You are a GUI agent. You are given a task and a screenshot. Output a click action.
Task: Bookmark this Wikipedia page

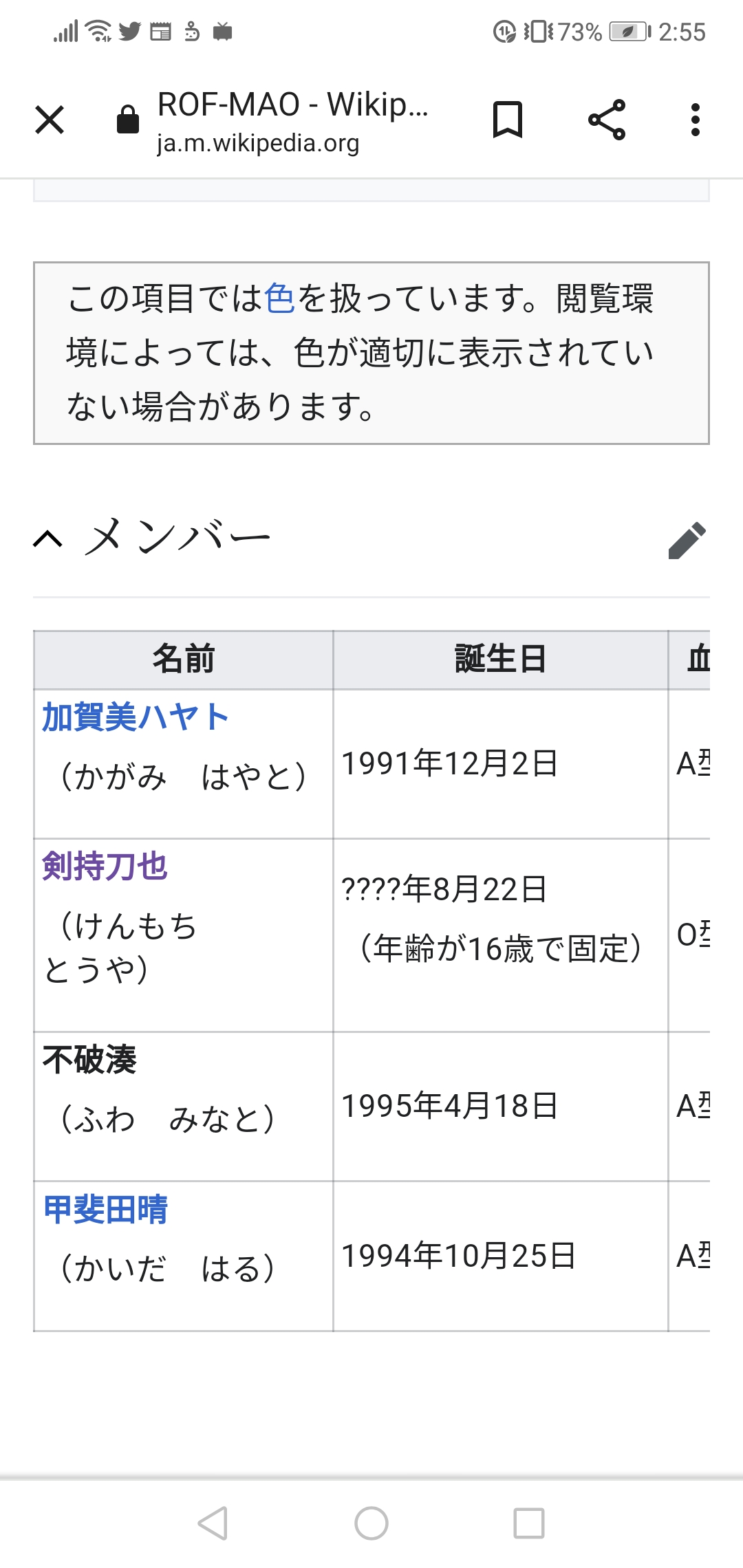(x=508, y=120)
